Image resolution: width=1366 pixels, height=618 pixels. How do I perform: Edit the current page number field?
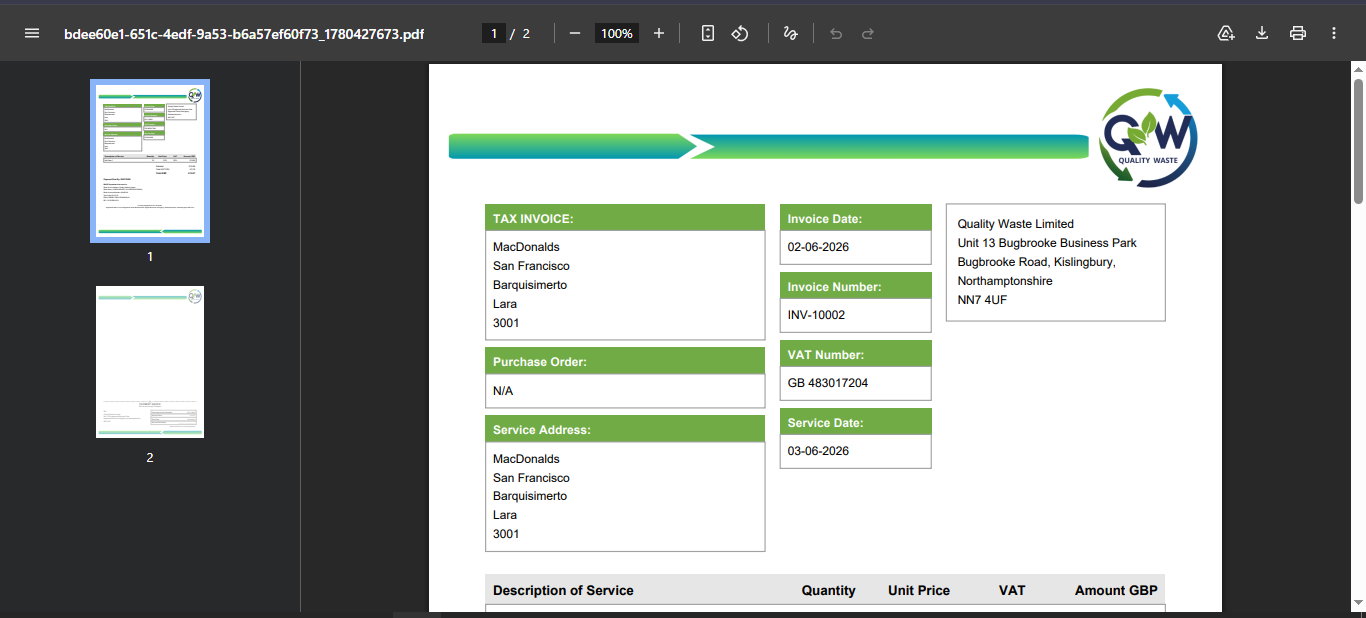coord(493,33)
